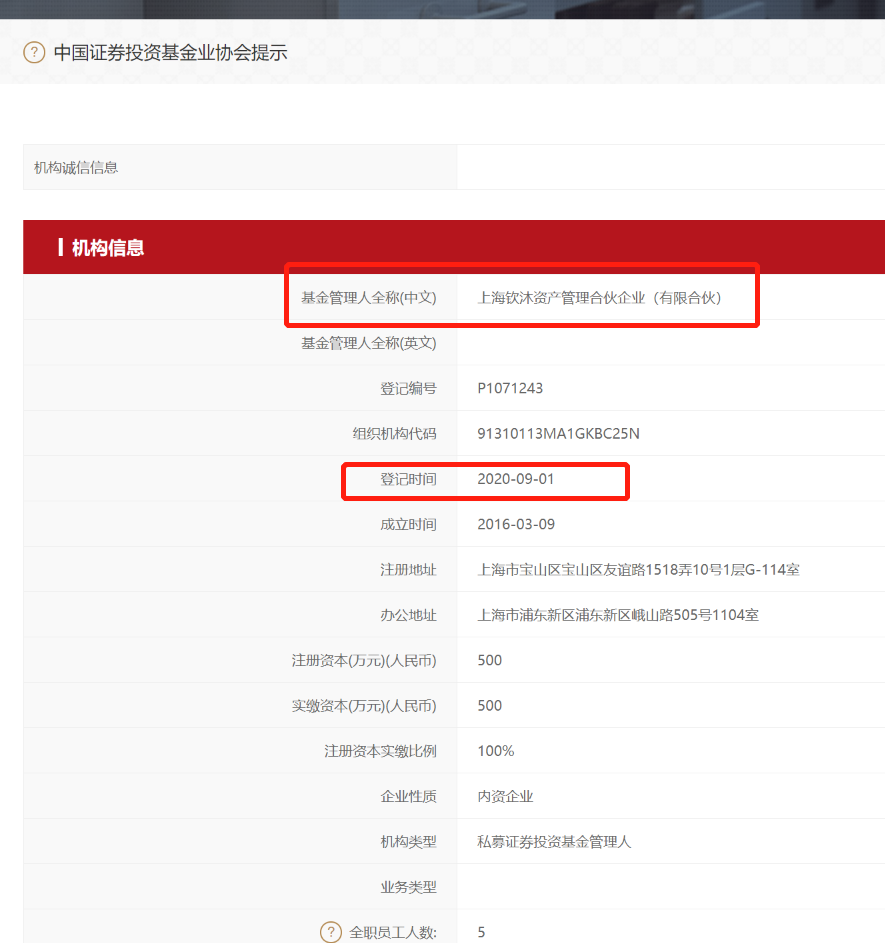The height and width of the screenshot is (943, 885).
Task: Click the registration date 2020-09-01
Action: click(x=515, y=479)
